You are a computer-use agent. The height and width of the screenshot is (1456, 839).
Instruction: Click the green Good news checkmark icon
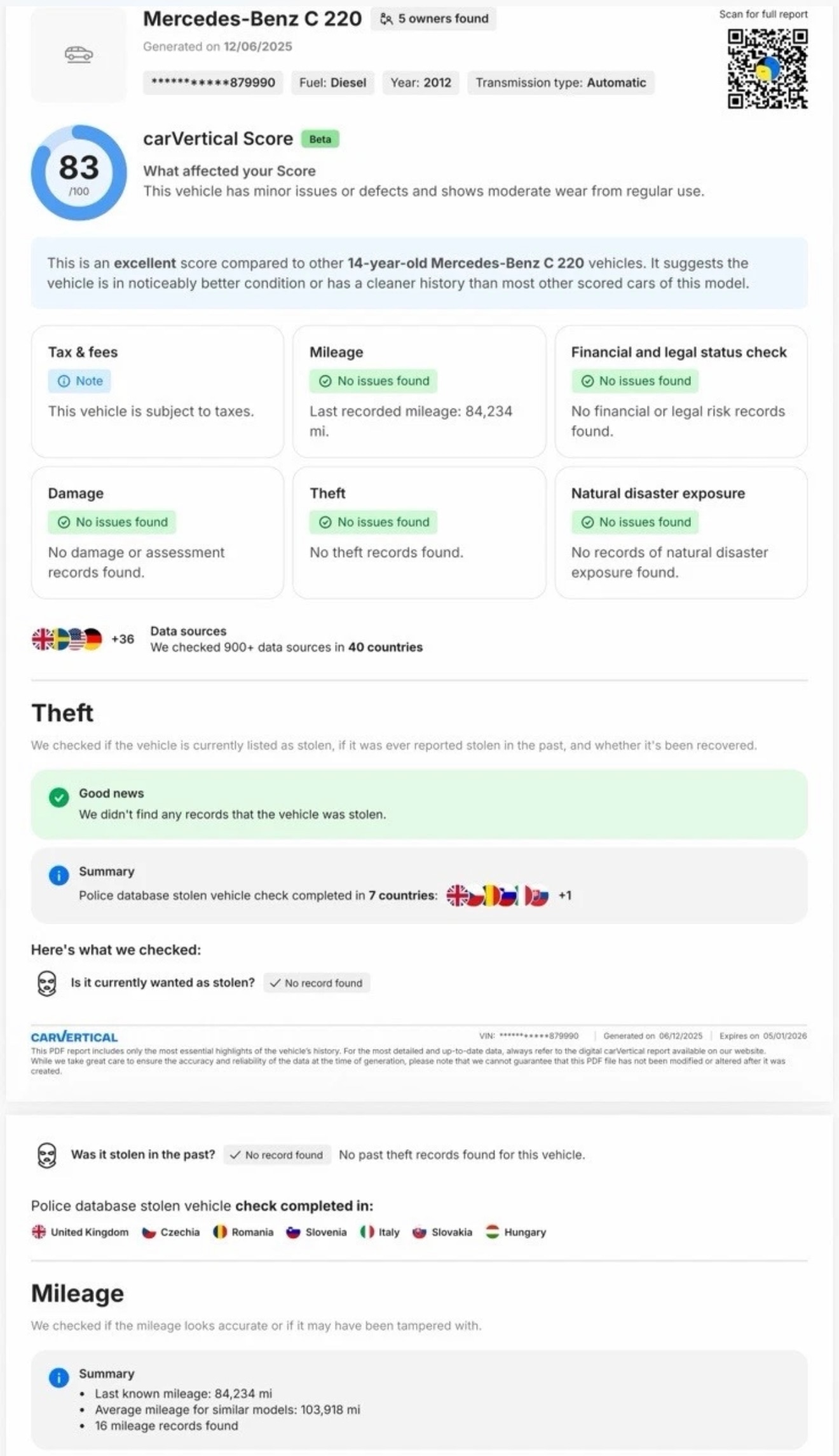(59, 797)
